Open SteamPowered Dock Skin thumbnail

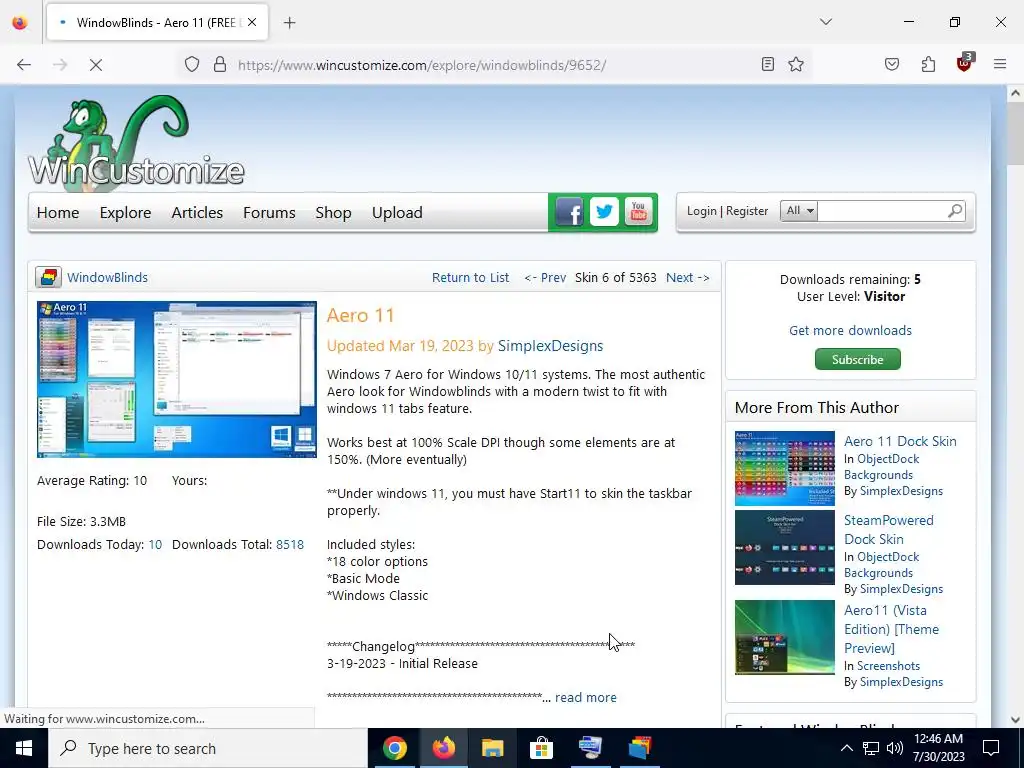coord(785,548)
